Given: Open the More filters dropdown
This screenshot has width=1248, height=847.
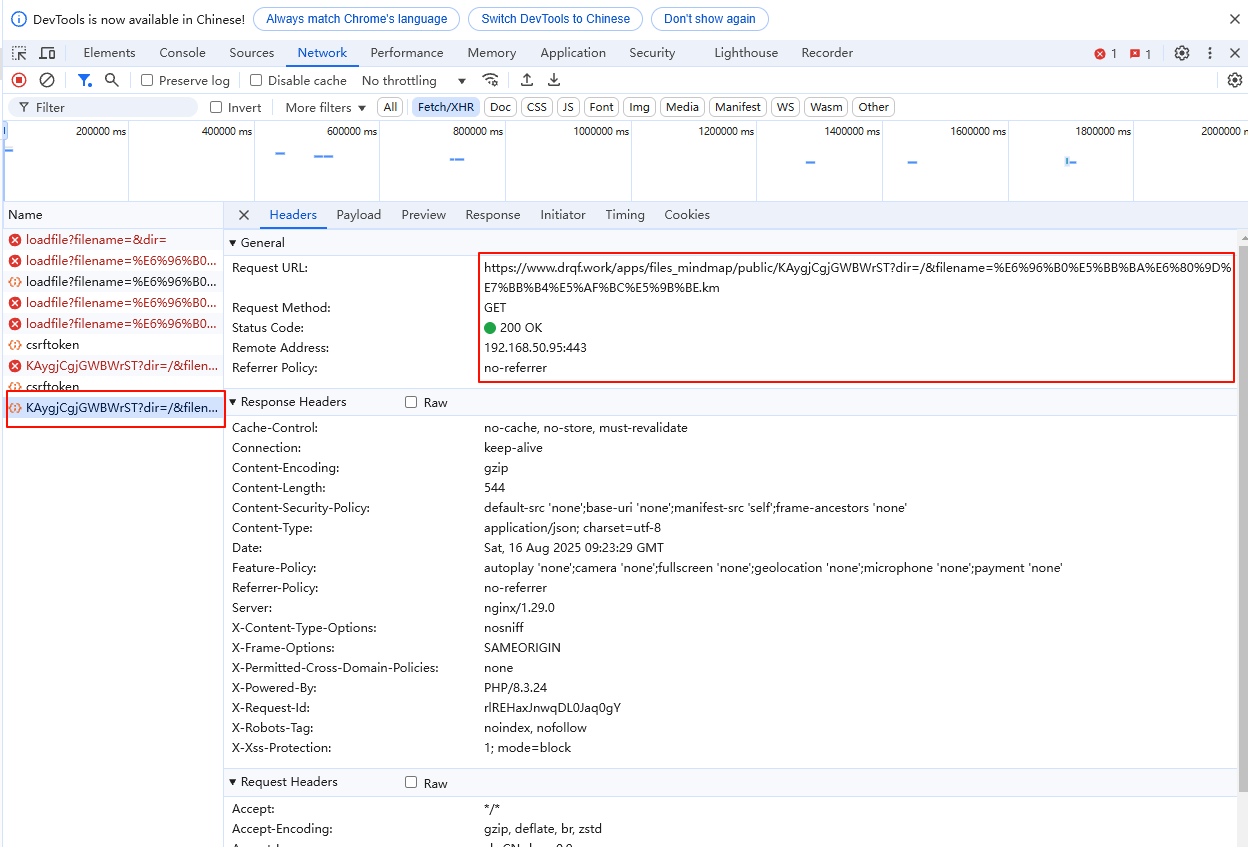Looking at the screenshot, I should click(x=326, y=107).
